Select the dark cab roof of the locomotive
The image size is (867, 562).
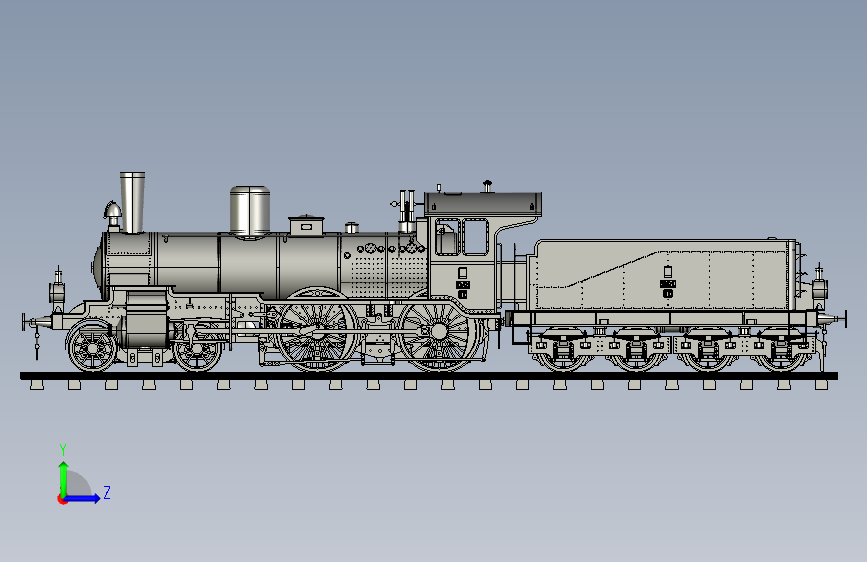[483, 204]
